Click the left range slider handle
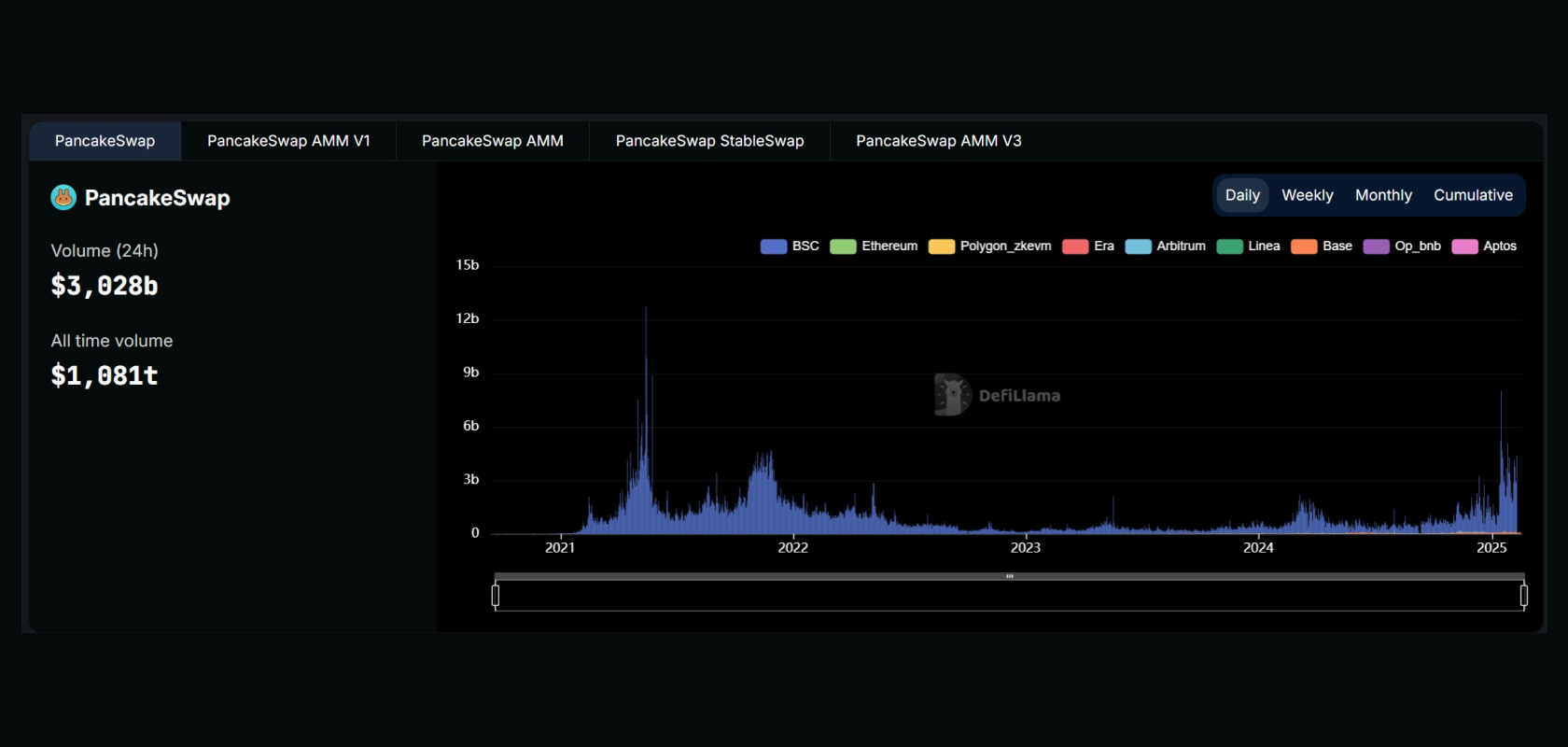The height and width of the screenshot is (747, 1568). click(x=496, y=595)
